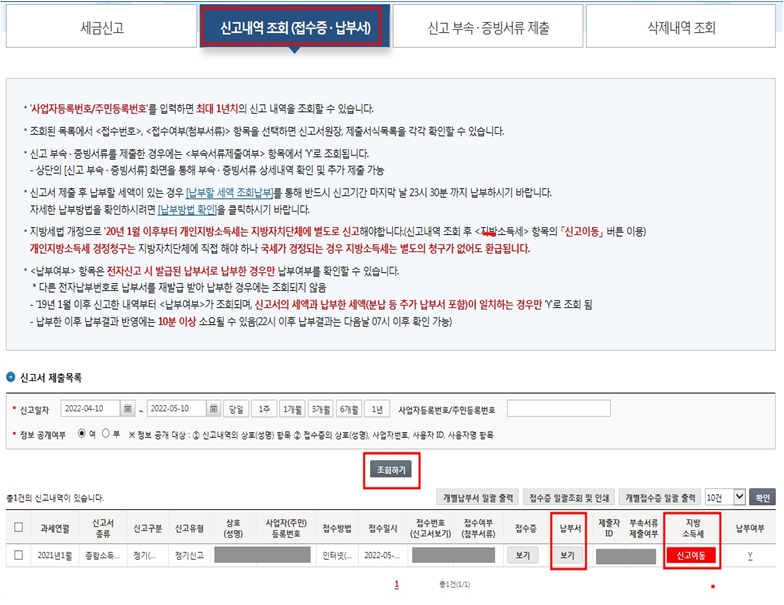This screenshot has height=605, width=784.
Task: Pick the 6개월 date range button
Action: click(x=349, y=409)
